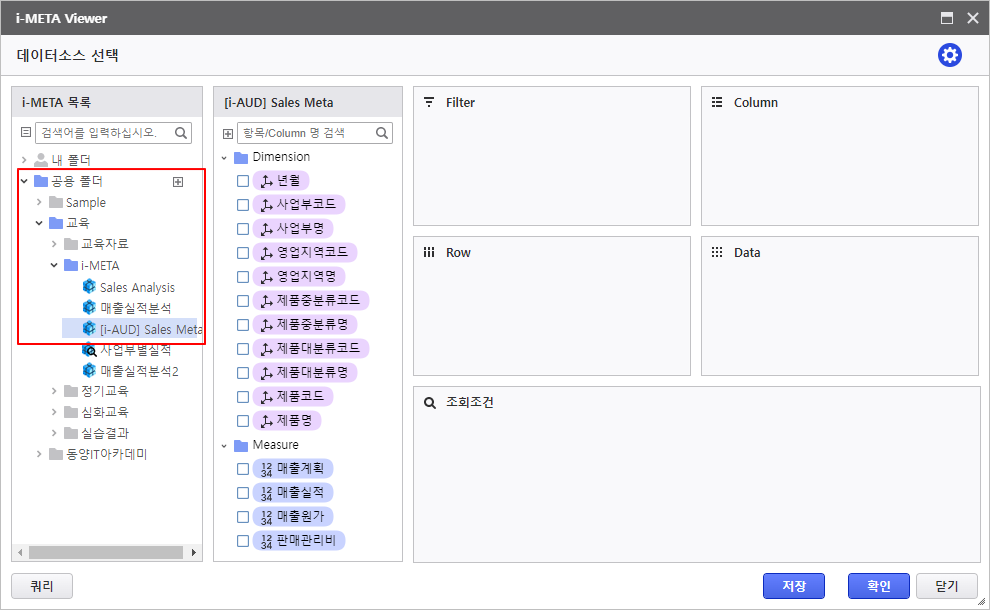Click the collapse icon left of i-META search

(x=26, y=133)
